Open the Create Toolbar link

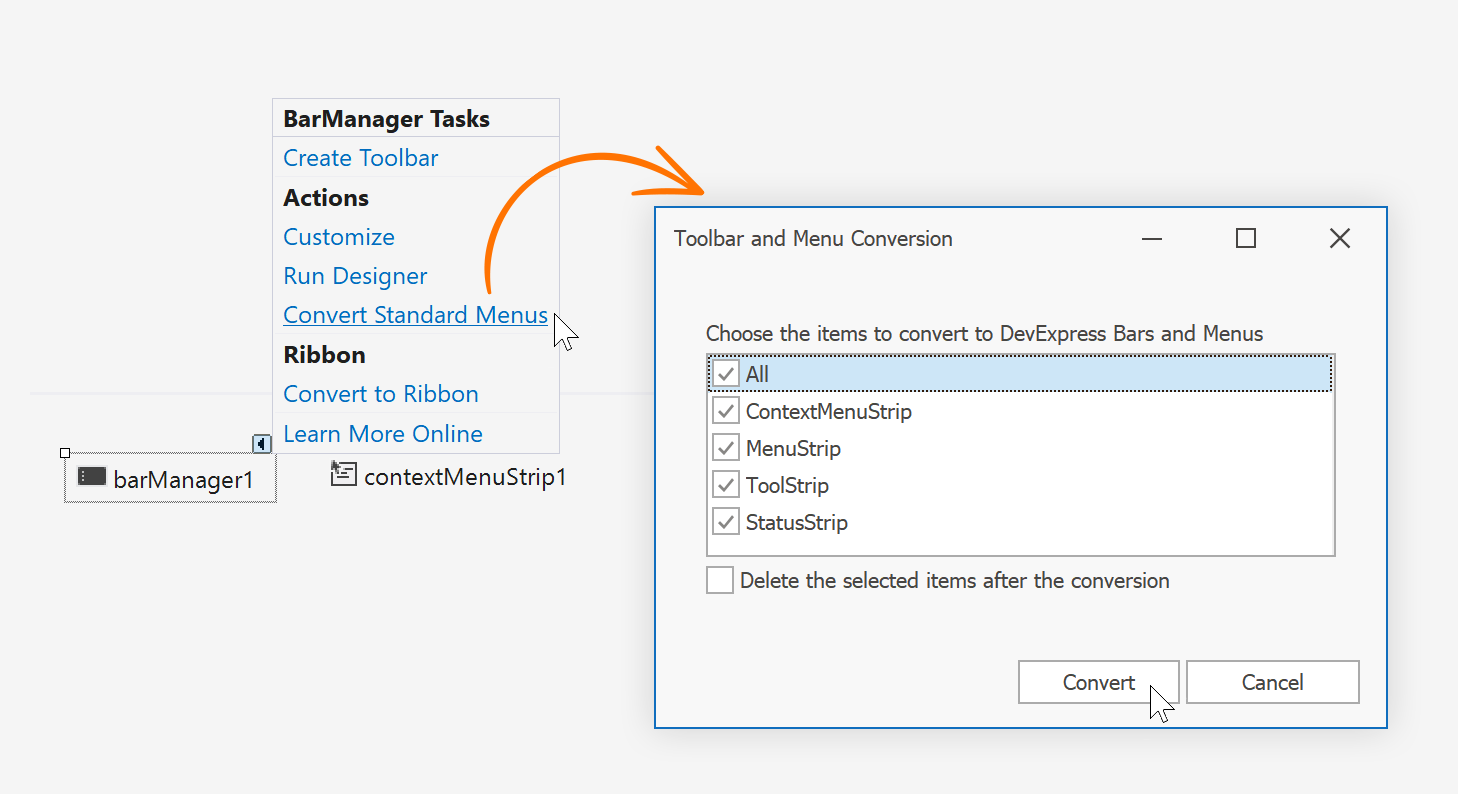[361, 158]
